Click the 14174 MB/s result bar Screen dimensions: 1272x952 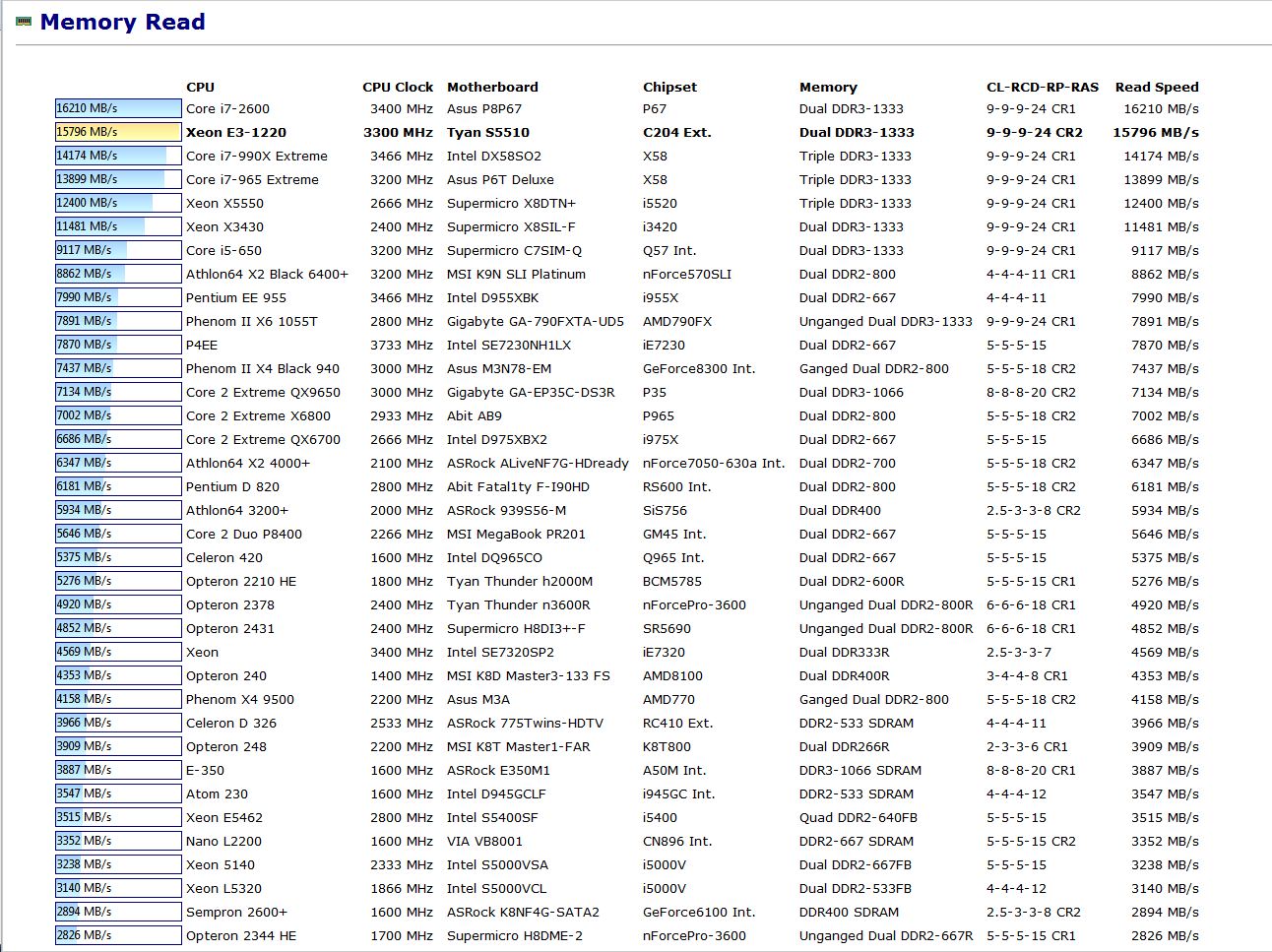[x=118, y=156]
